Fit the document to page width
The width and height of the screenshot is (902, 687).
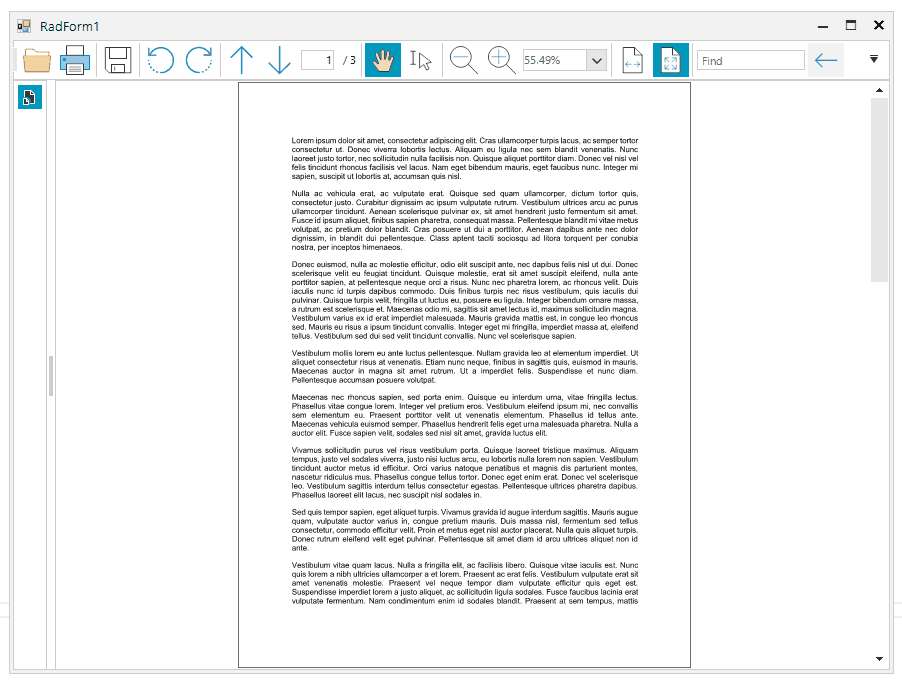point(631,59)
